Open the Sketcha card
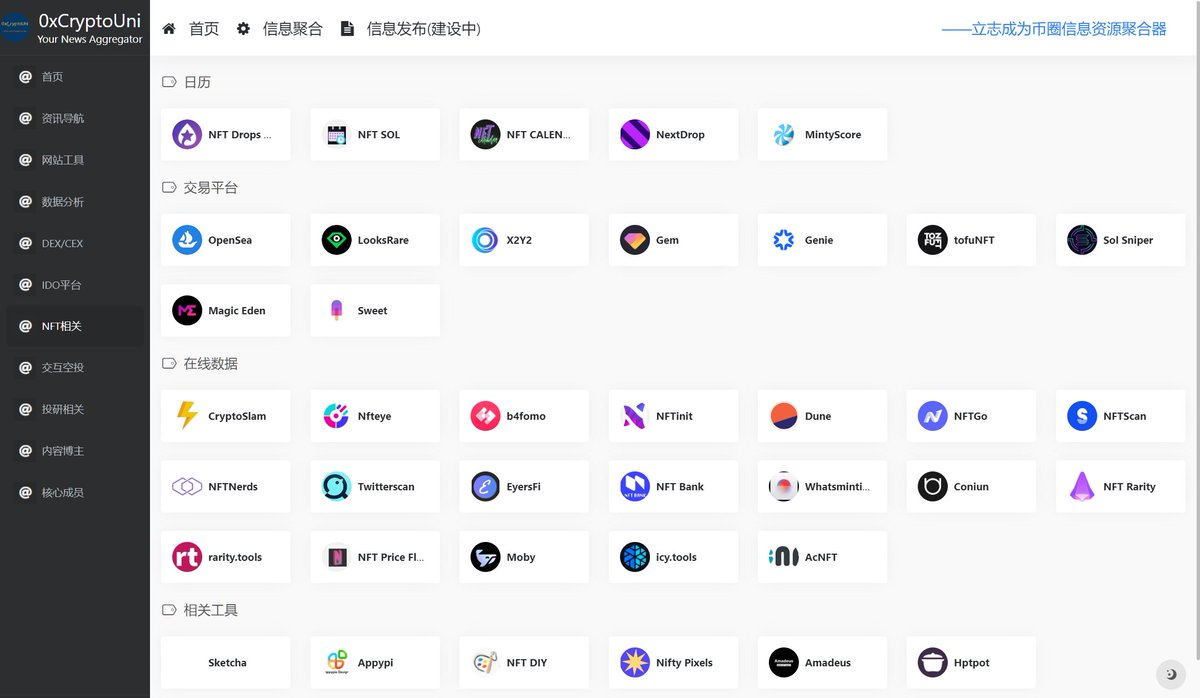 [x=225, y=663]
